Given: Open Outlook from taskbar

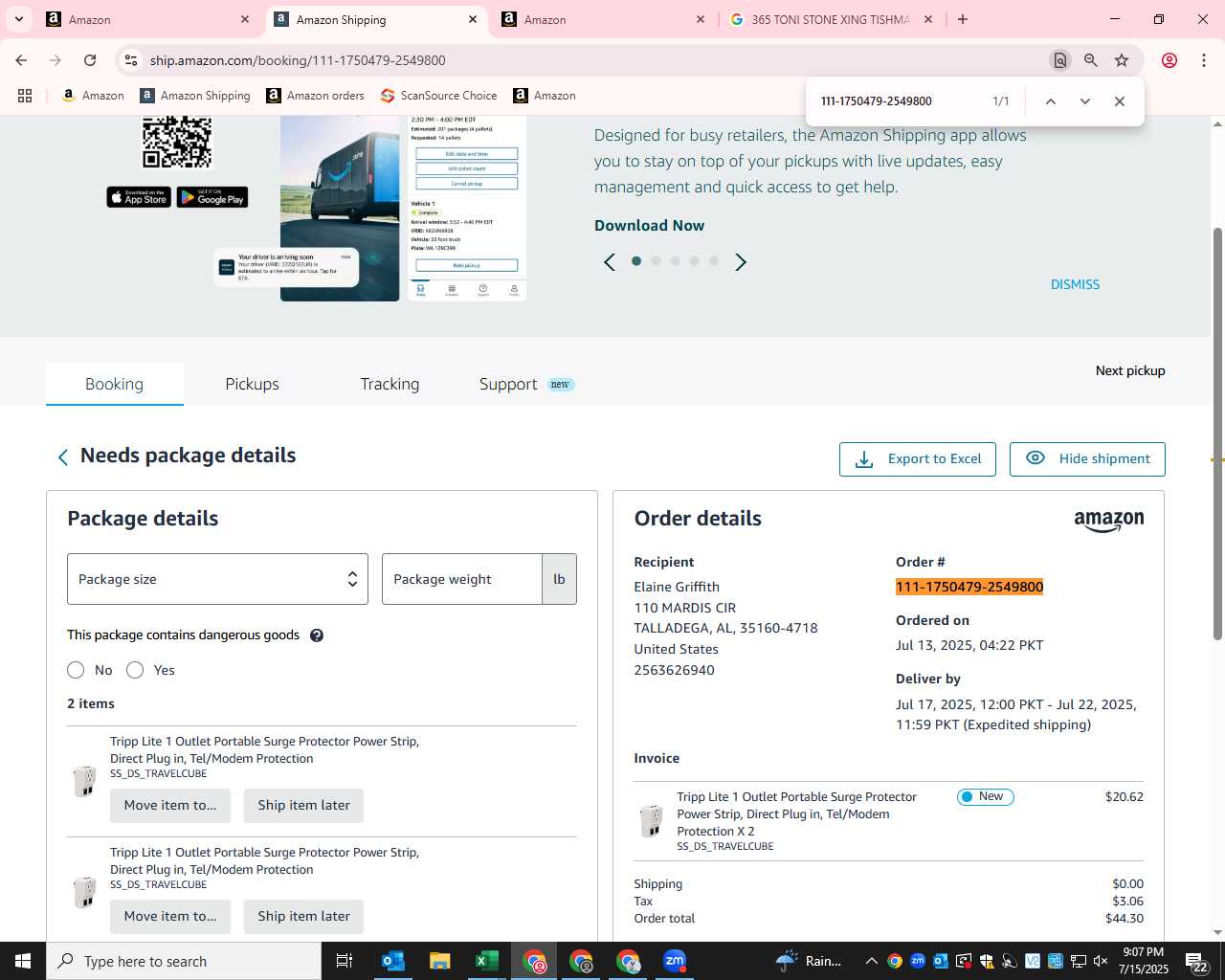Looking at the screenshot, I should click(x=393, y=961).
